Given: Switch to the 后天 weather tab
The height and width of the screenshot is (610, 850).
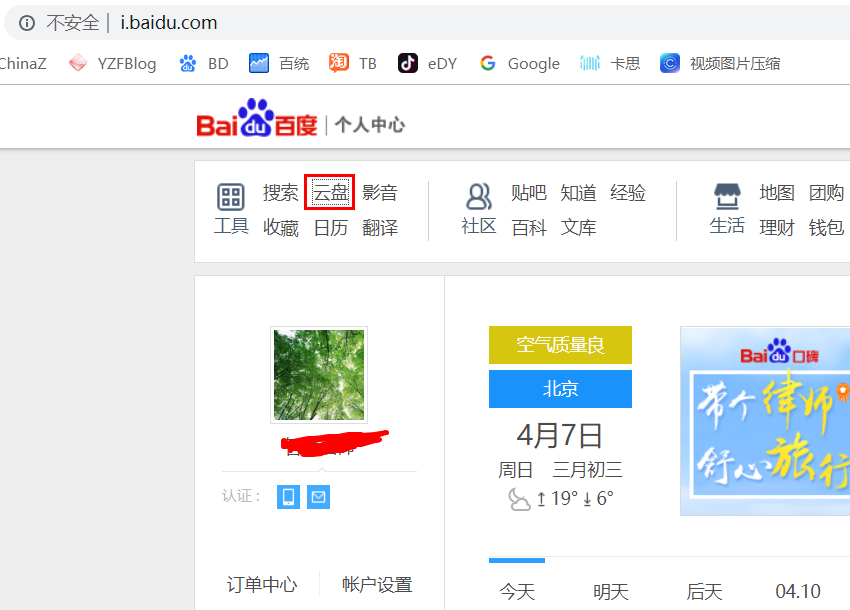Looking at the screenshot, I should pos(704,592).
